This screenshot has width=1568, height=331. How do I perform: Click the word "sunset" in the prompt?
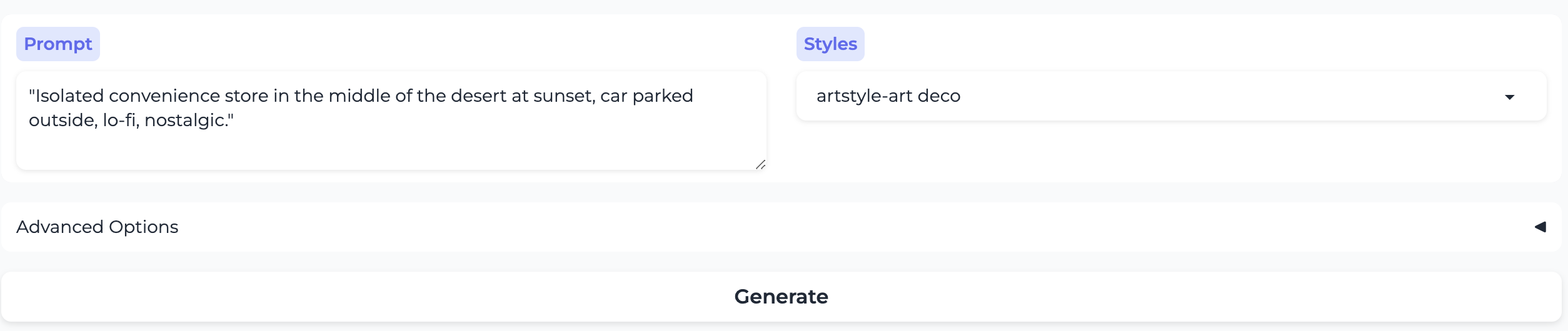(561, 96)
